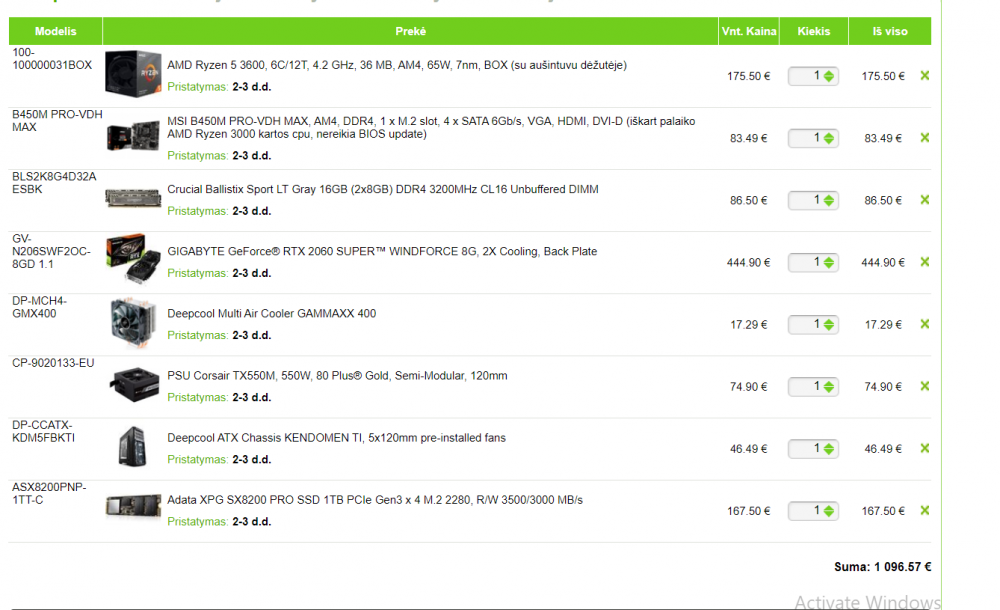Click the quantity stepper for the Adata SSD

(829, 511)
